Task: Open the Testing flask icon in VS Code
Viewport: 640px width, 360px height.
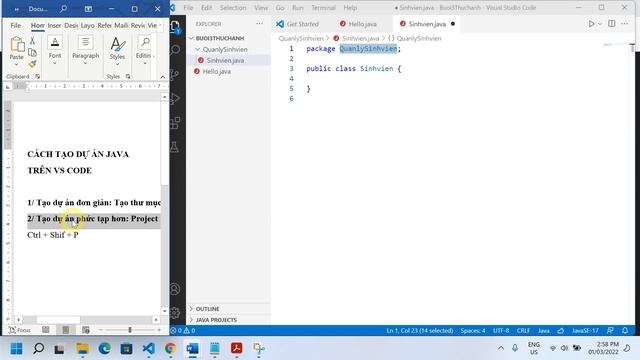Action: [x=176, y=147]
